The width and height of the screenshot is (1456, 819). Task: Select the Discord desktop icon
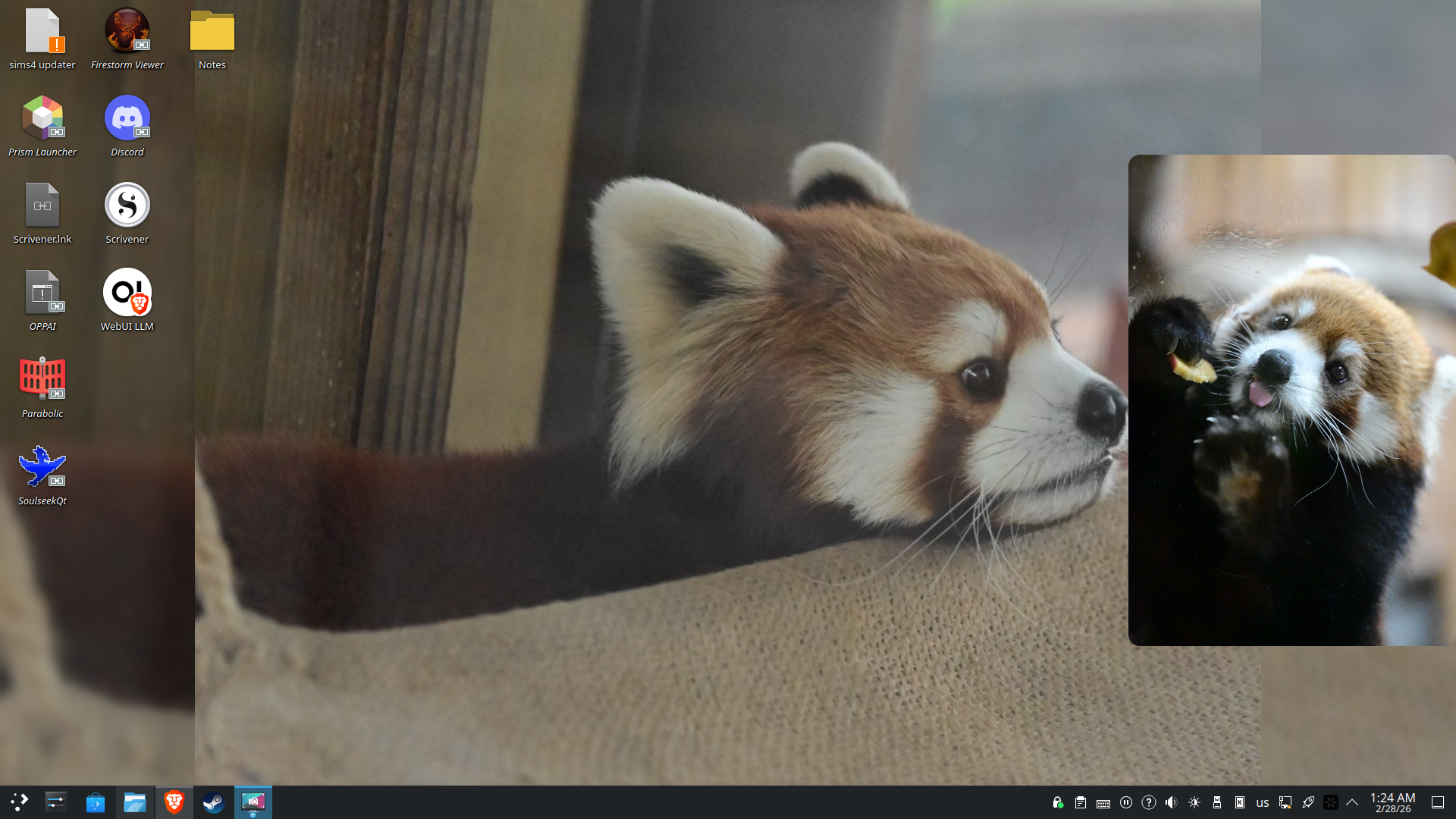coord(127,118)
